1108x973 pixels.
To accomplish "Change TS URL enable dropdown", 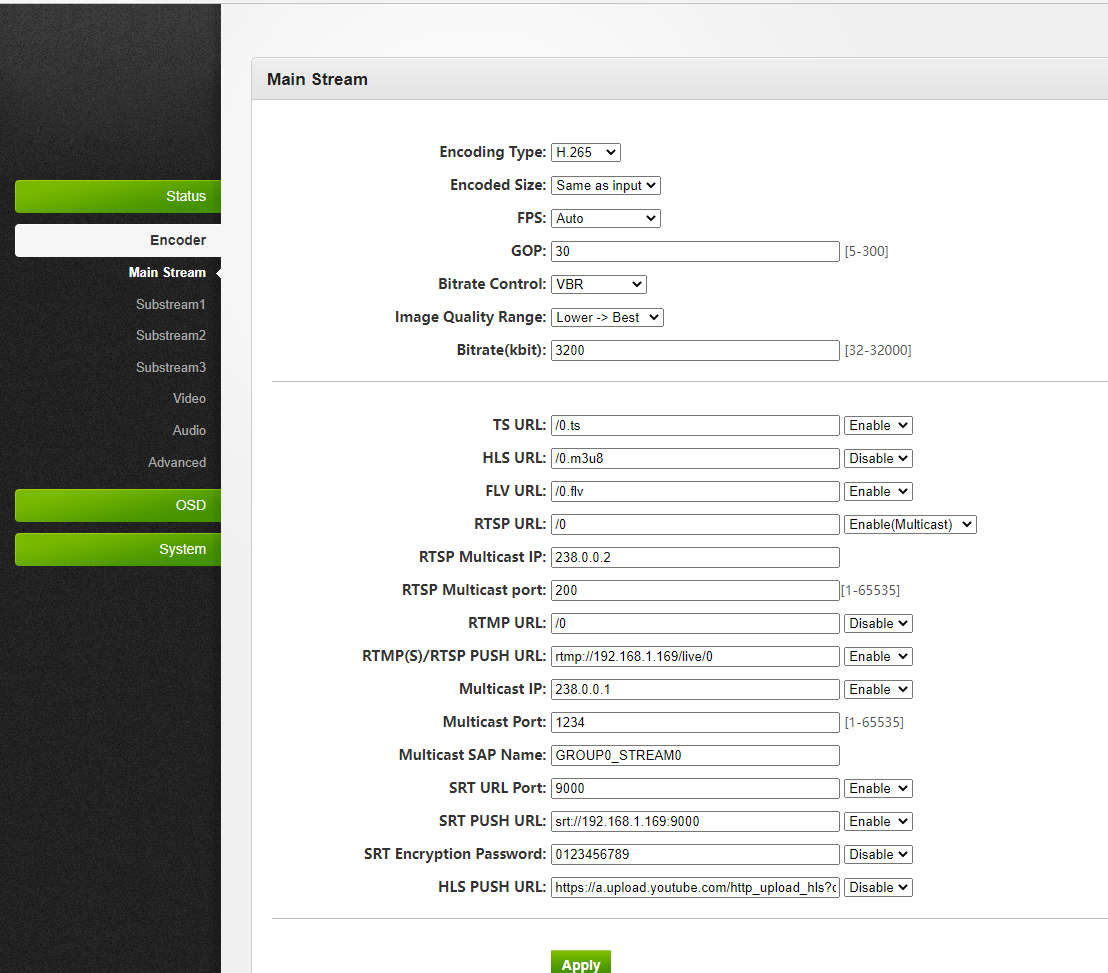I will tap(878, 425).
